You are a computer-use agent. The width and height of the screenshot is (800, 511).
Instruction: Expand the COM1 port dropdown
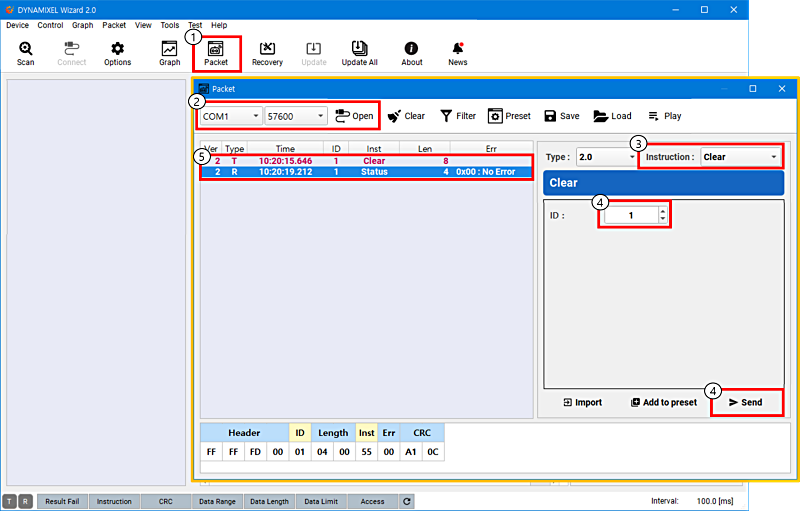[231, 116]
